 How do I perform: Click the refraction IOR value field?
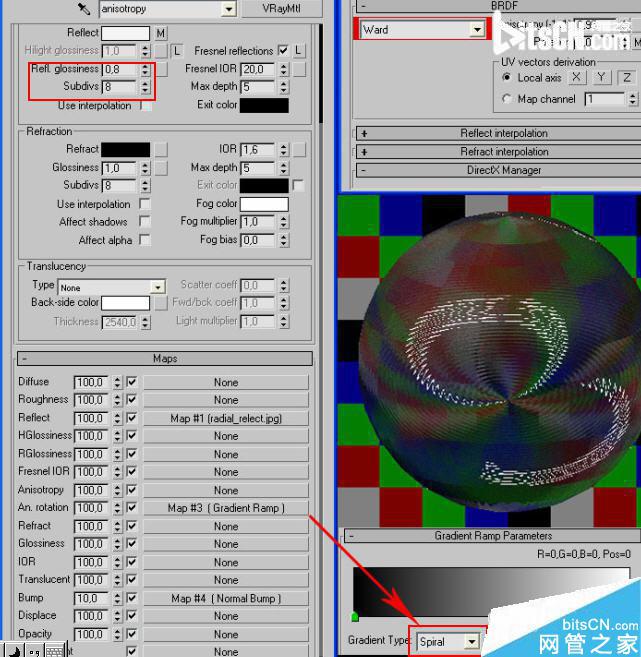click(258, 150)
